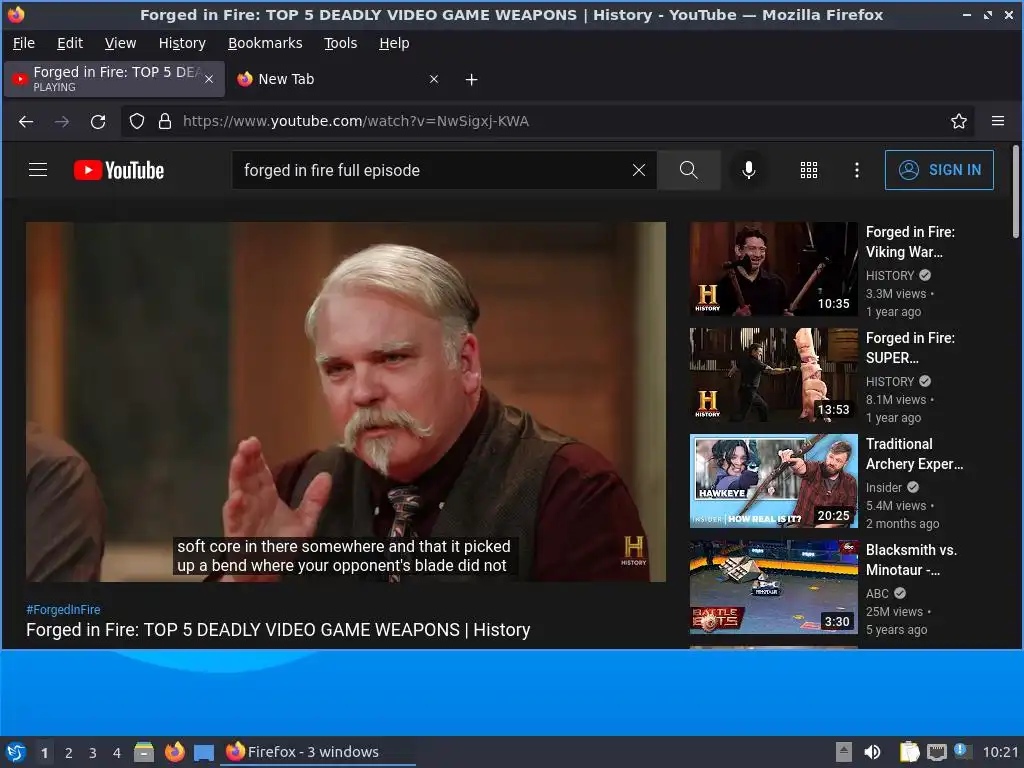Start voice search with the microphone icon
The height and width of the screenshot is (768, 1024).
tap(749, 170)
